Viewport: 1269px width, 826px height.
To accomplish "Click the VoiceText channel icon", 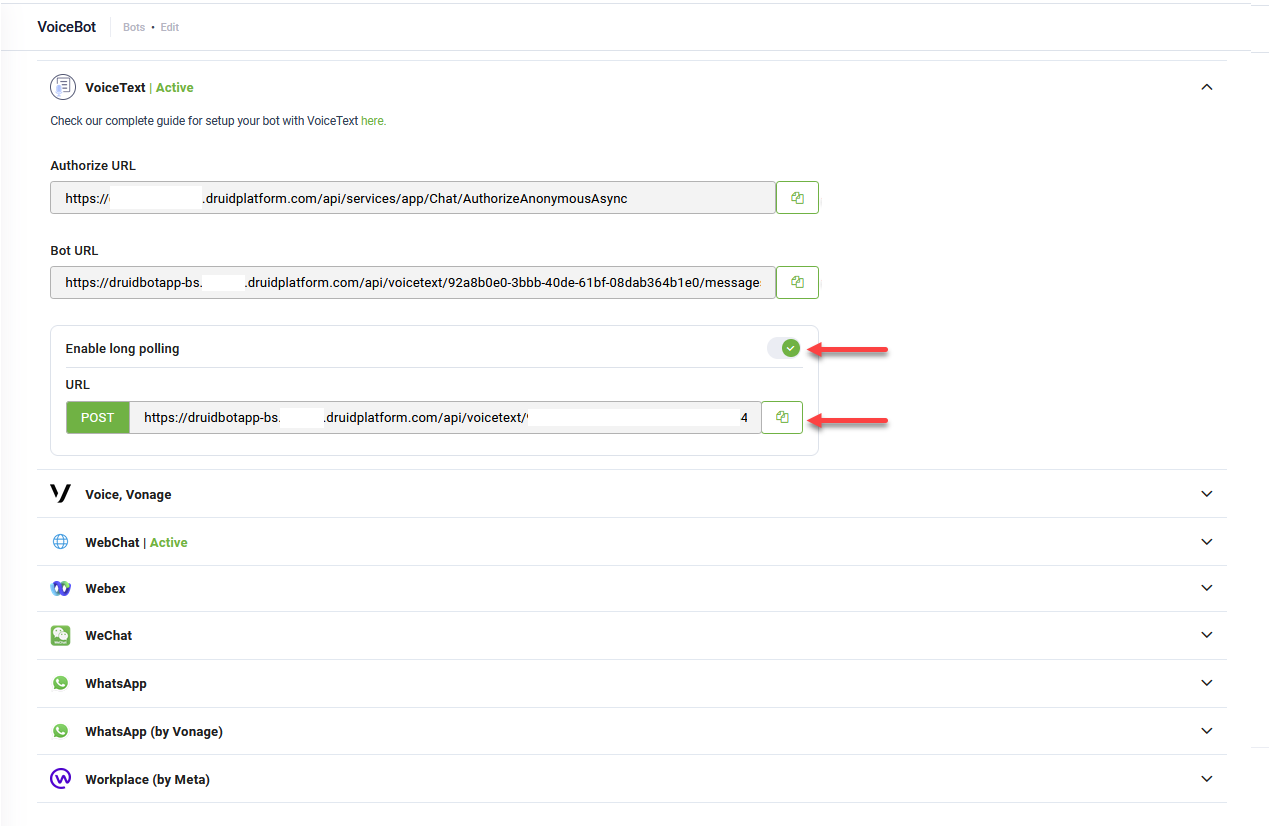I will [x=63, y=87].
